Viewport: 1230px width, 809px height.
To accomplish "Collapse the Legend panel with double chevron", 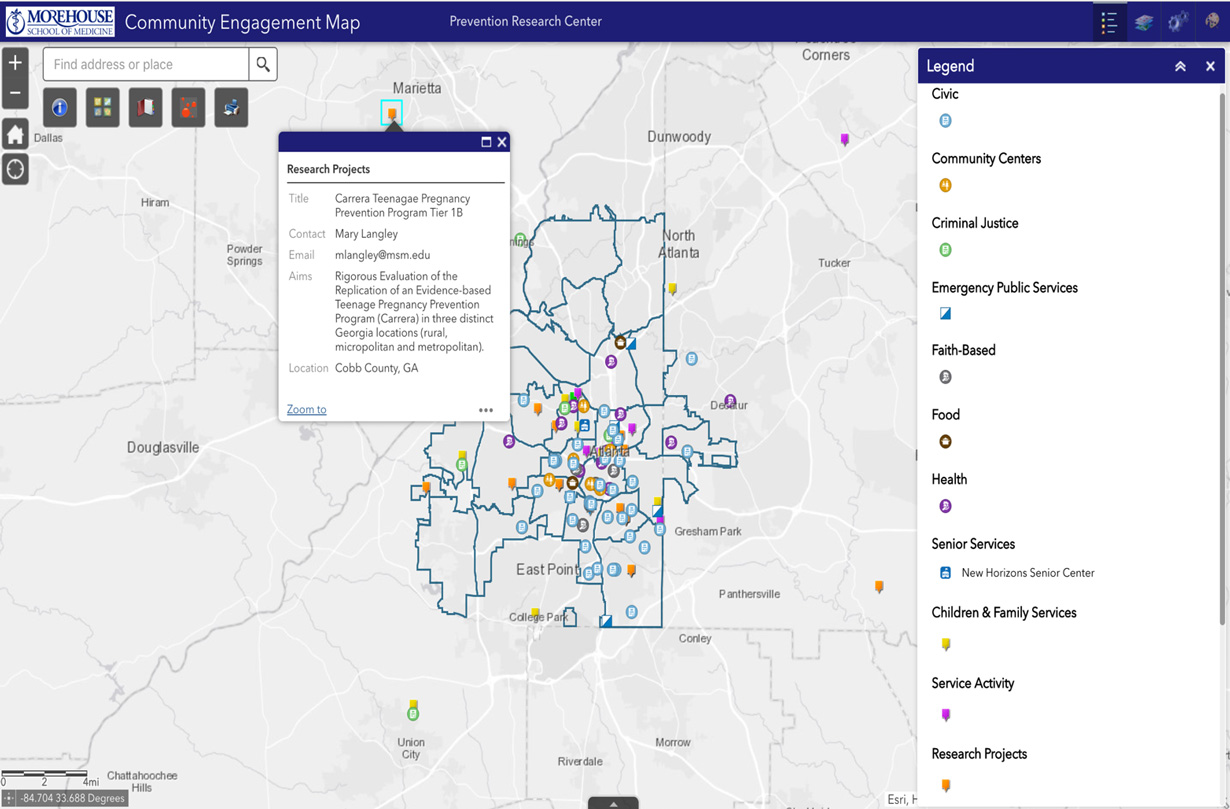I will (1180, 66).
